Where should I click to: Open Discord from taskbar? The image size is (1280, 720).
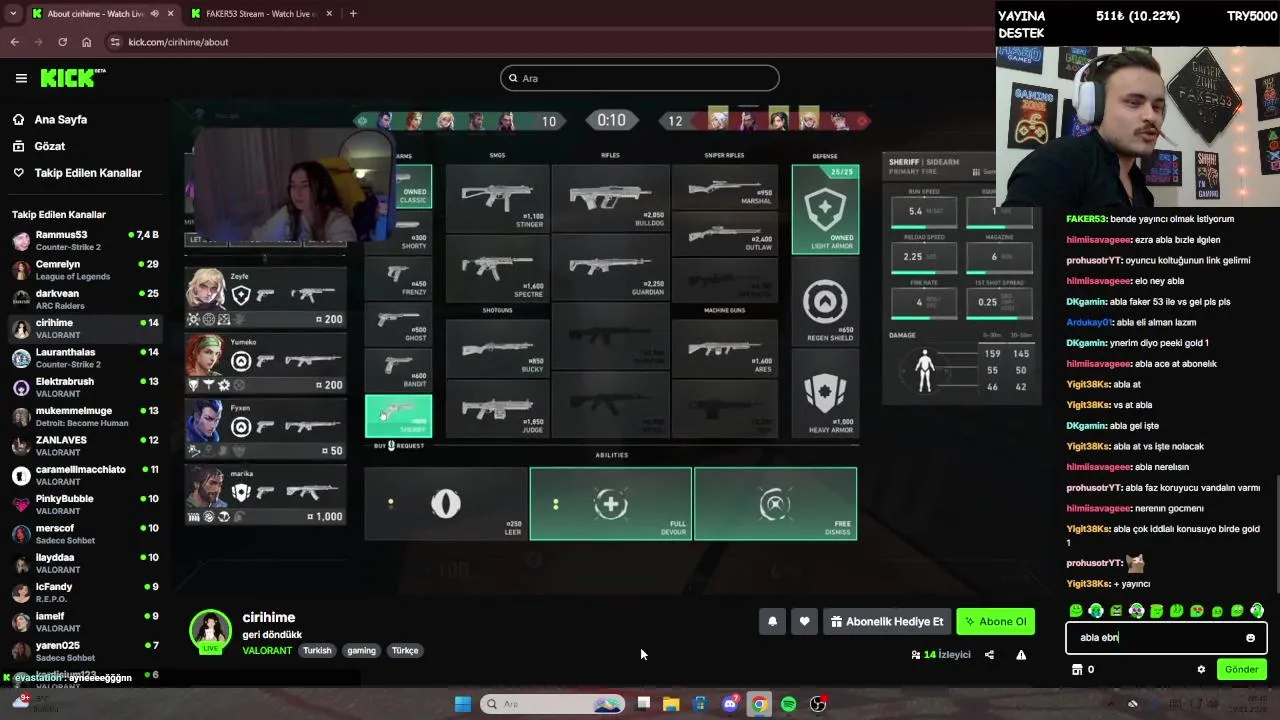731,704
